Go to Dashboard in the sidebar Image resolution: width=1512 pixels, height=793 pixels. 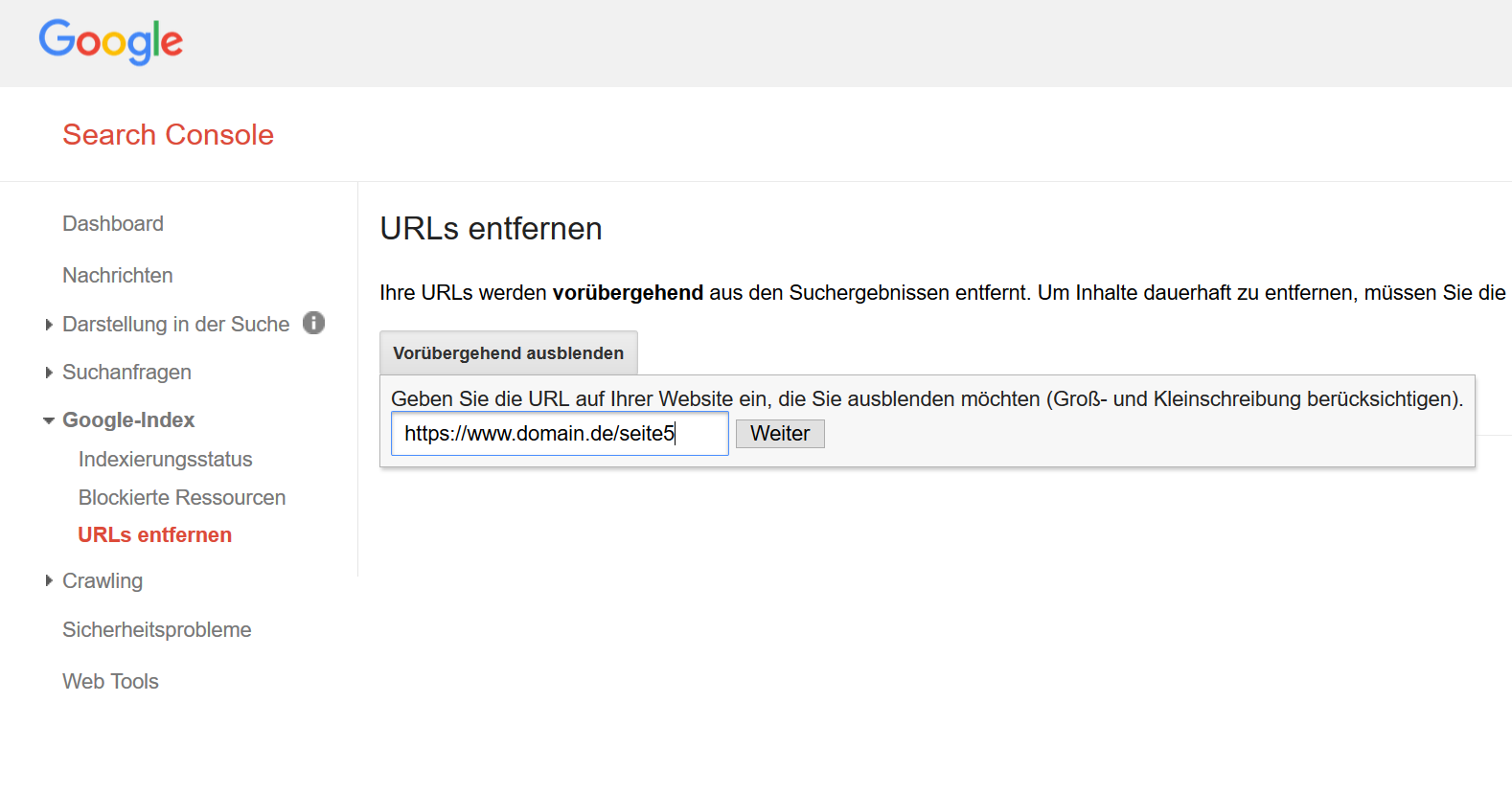tap(113, 224)
